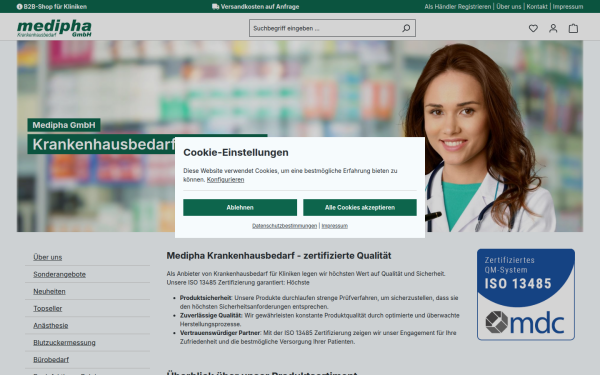Select Anästhesie category
The image size is (600, 375).
[51, 325]
